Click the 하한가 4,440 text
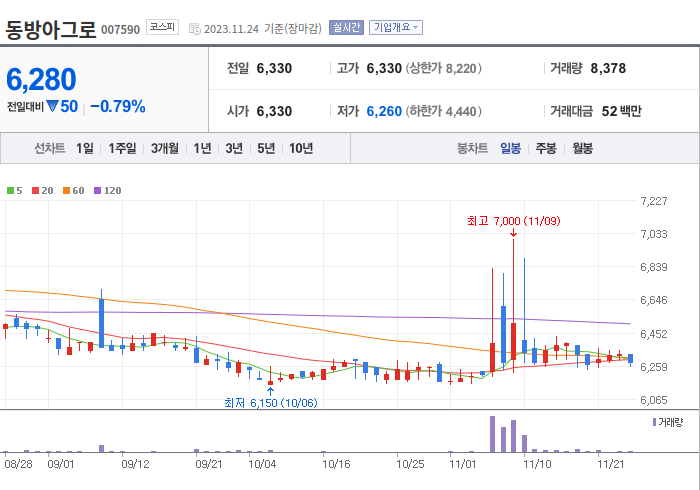The height and width of the screenshot is (490, 700). 444,111
